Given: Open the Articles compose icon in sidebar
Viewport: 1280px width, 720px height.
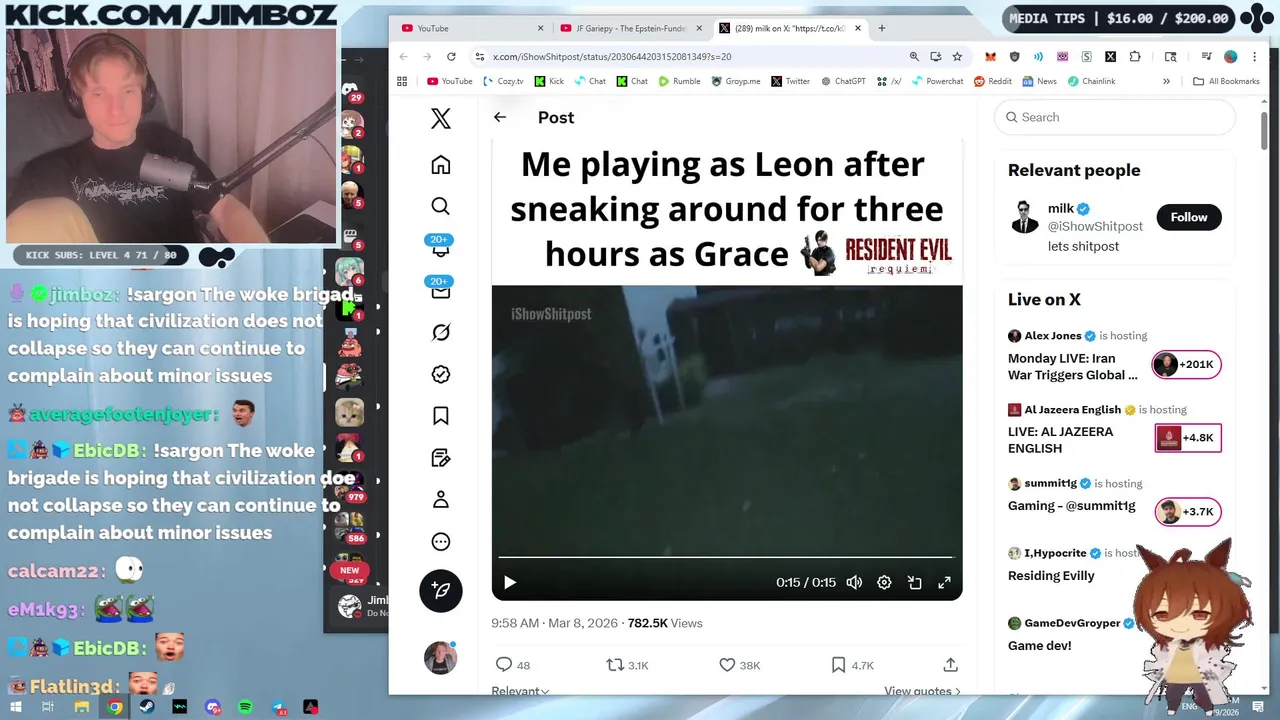Looking at the screenshot, I should pyautogui.click(x=440, y=458).
